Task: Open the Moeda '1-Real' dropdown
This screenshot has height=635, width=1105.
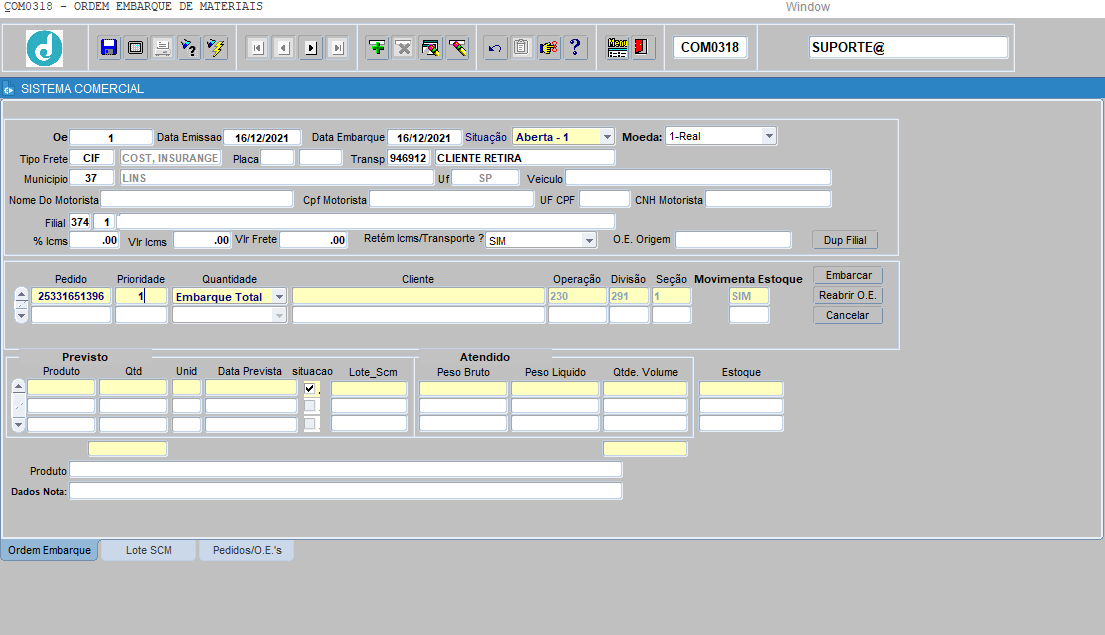Action: pyautogui.click(x=769, y=136)
